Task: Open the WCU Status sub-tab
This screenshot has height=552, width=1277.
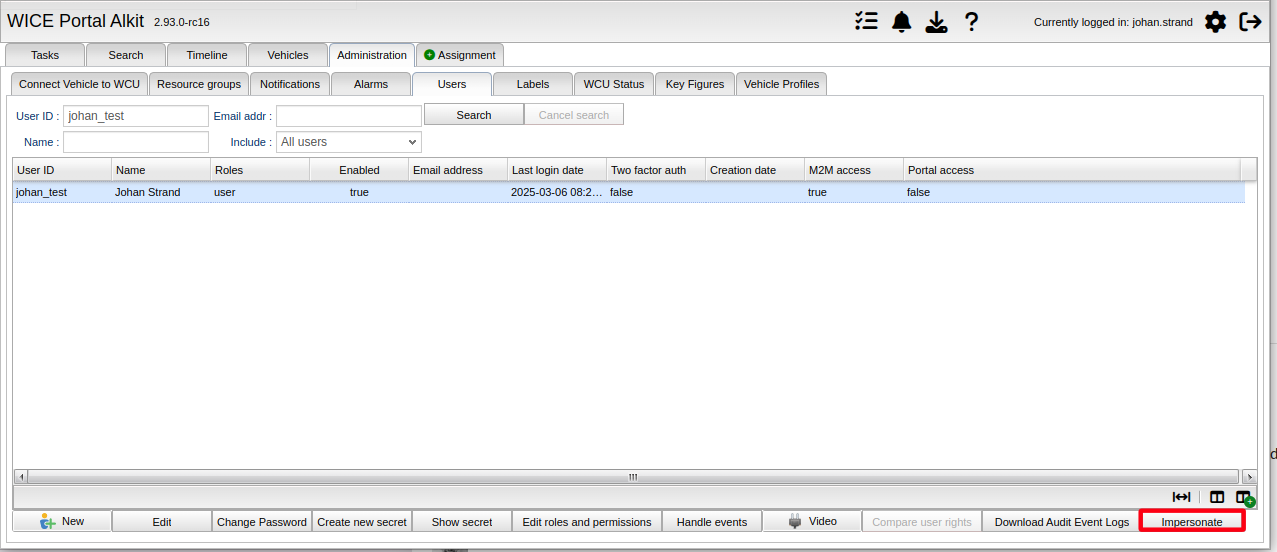Action: tap(614, 84)
